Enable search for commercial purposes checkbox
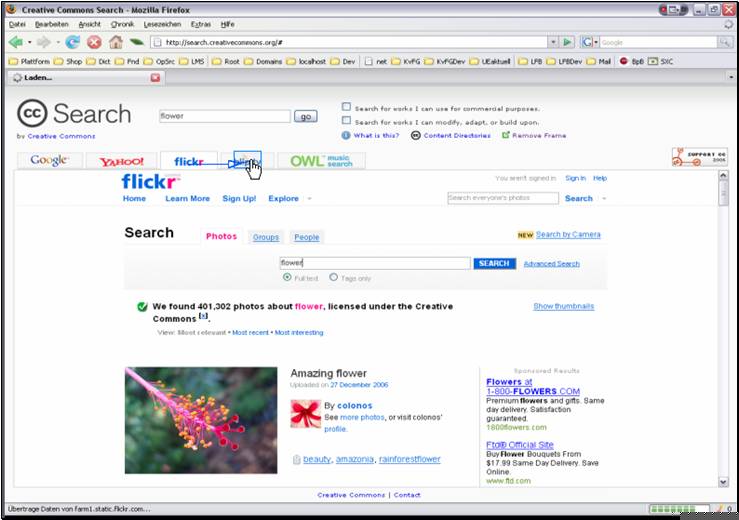 tap(347, 107)
